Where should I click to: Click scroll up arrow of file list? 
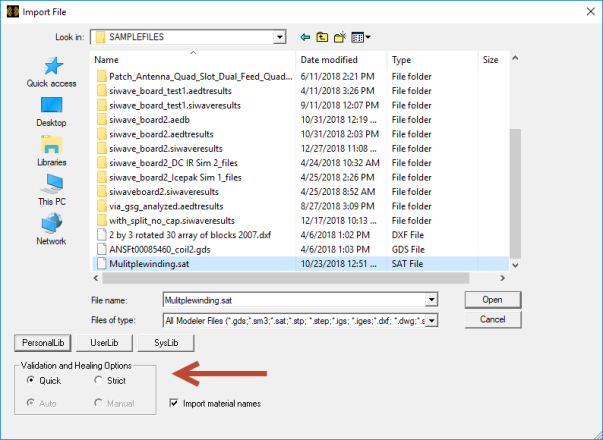point(515,58)
